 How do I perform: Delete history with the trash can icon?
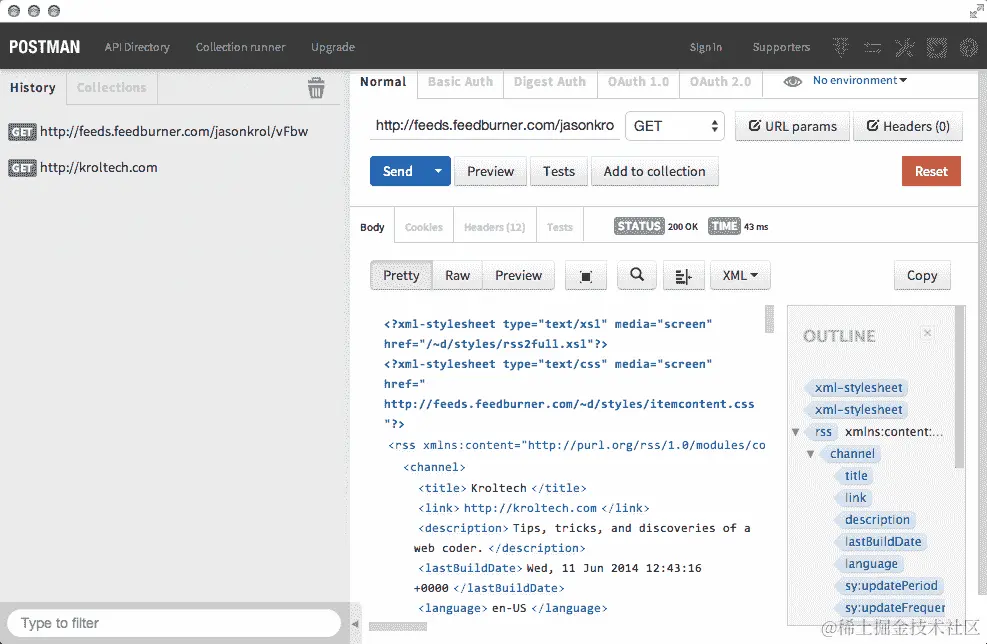316,88
